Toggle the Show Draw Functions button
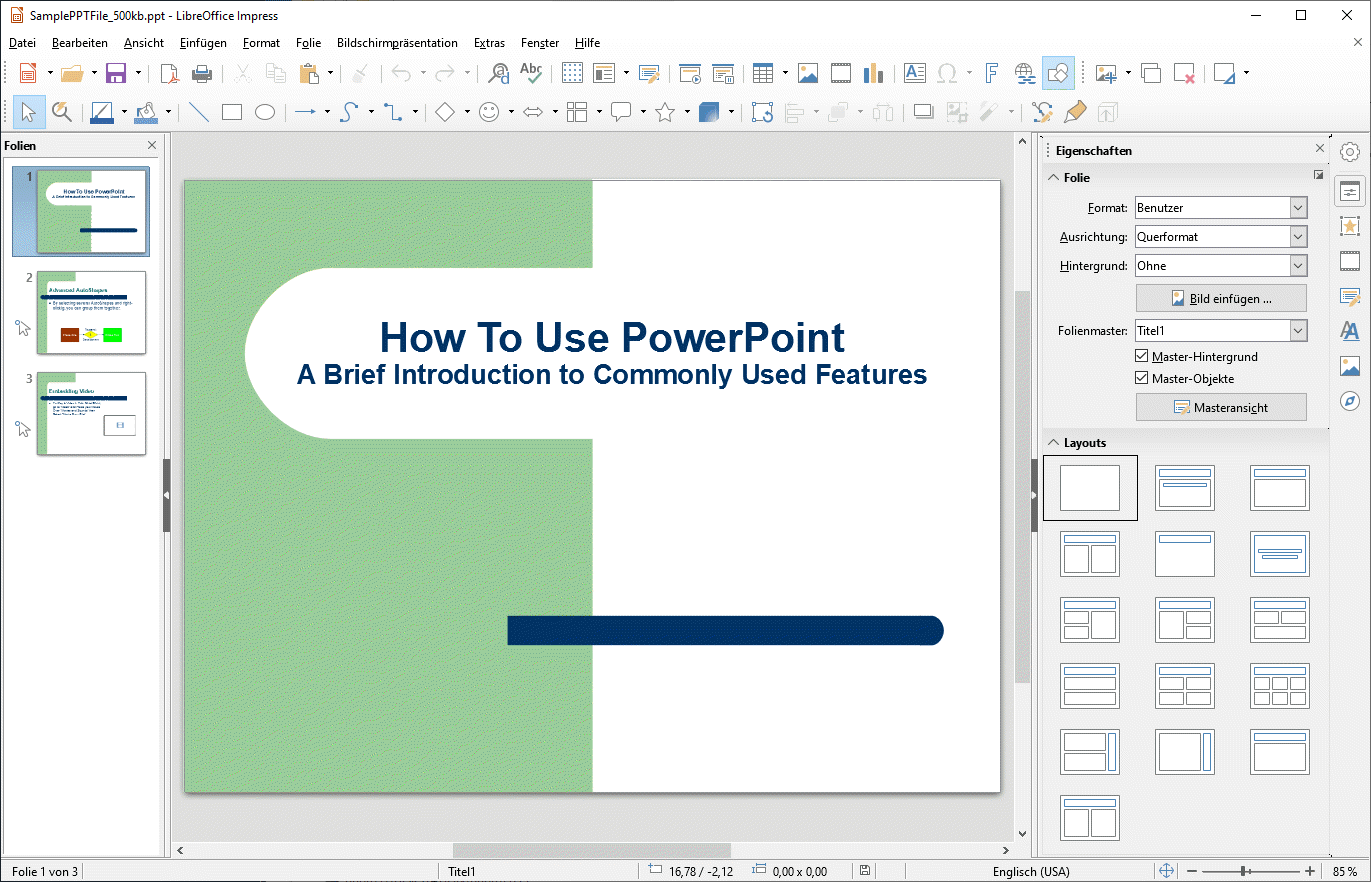The image size is (1371, 882). (x=1058, y=73)
